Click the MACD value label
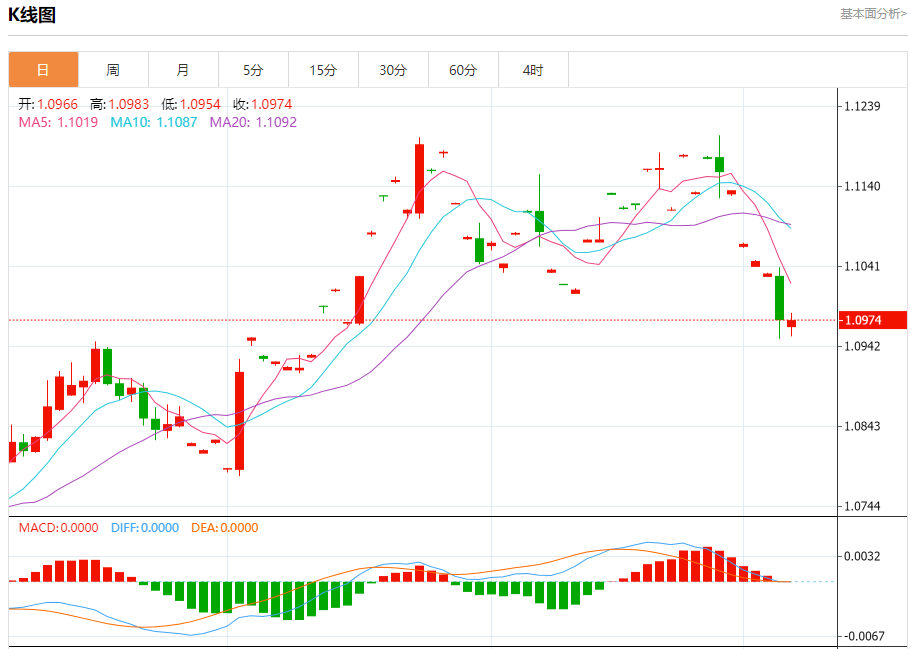Screen dimensions: 911x649 point(58,528)
